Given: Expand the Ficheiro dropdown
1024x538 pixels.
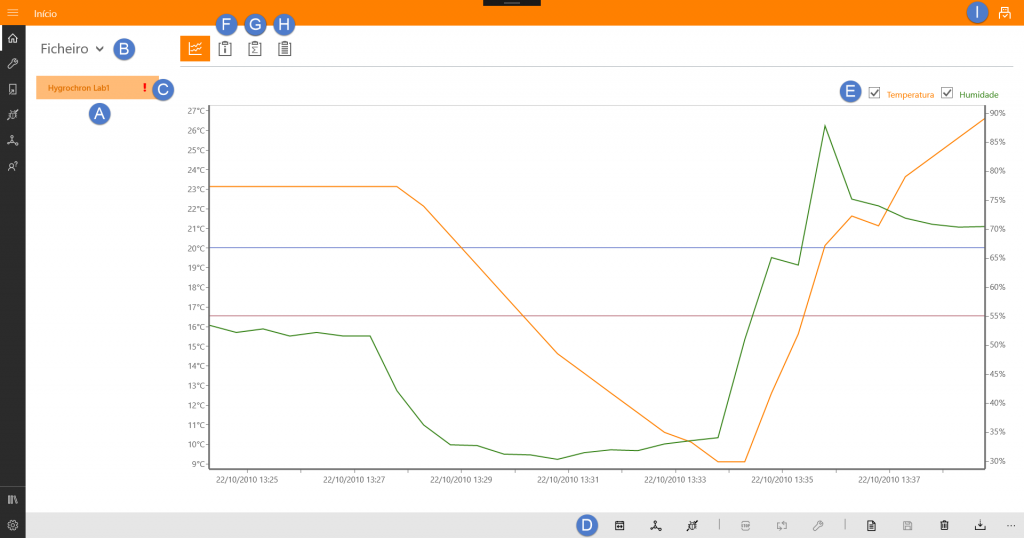Looking at the screenshot, I should 72,48.
